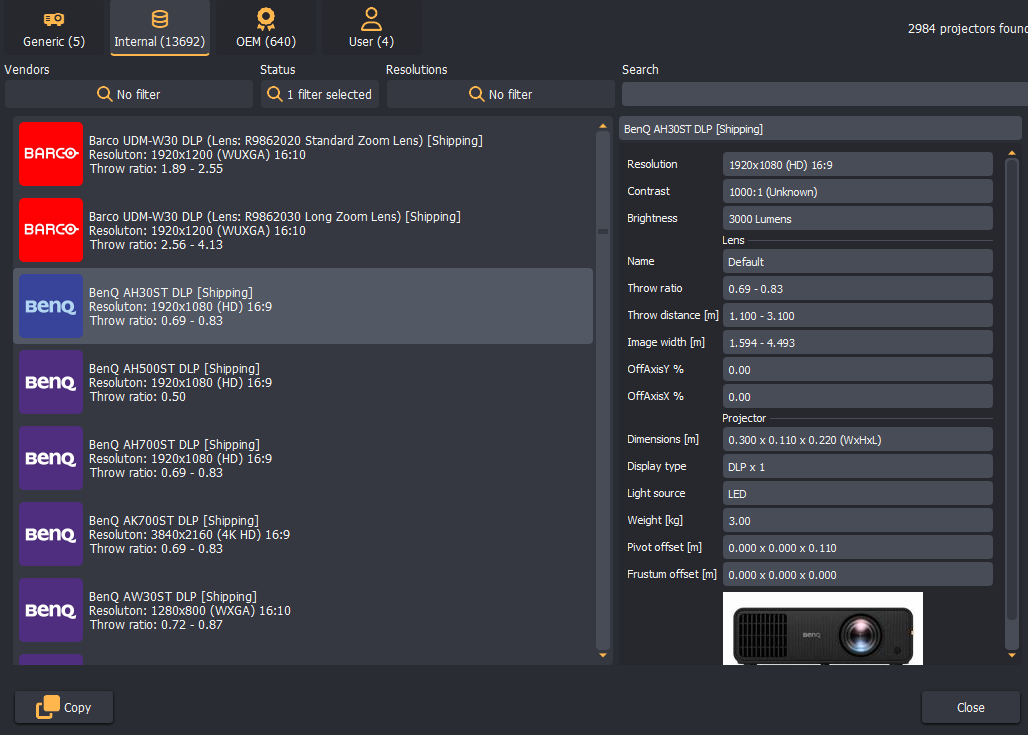Click the User profile icon
This screenshot has width=1028, height=735.
pyautogui.click(x=371, y=19)
